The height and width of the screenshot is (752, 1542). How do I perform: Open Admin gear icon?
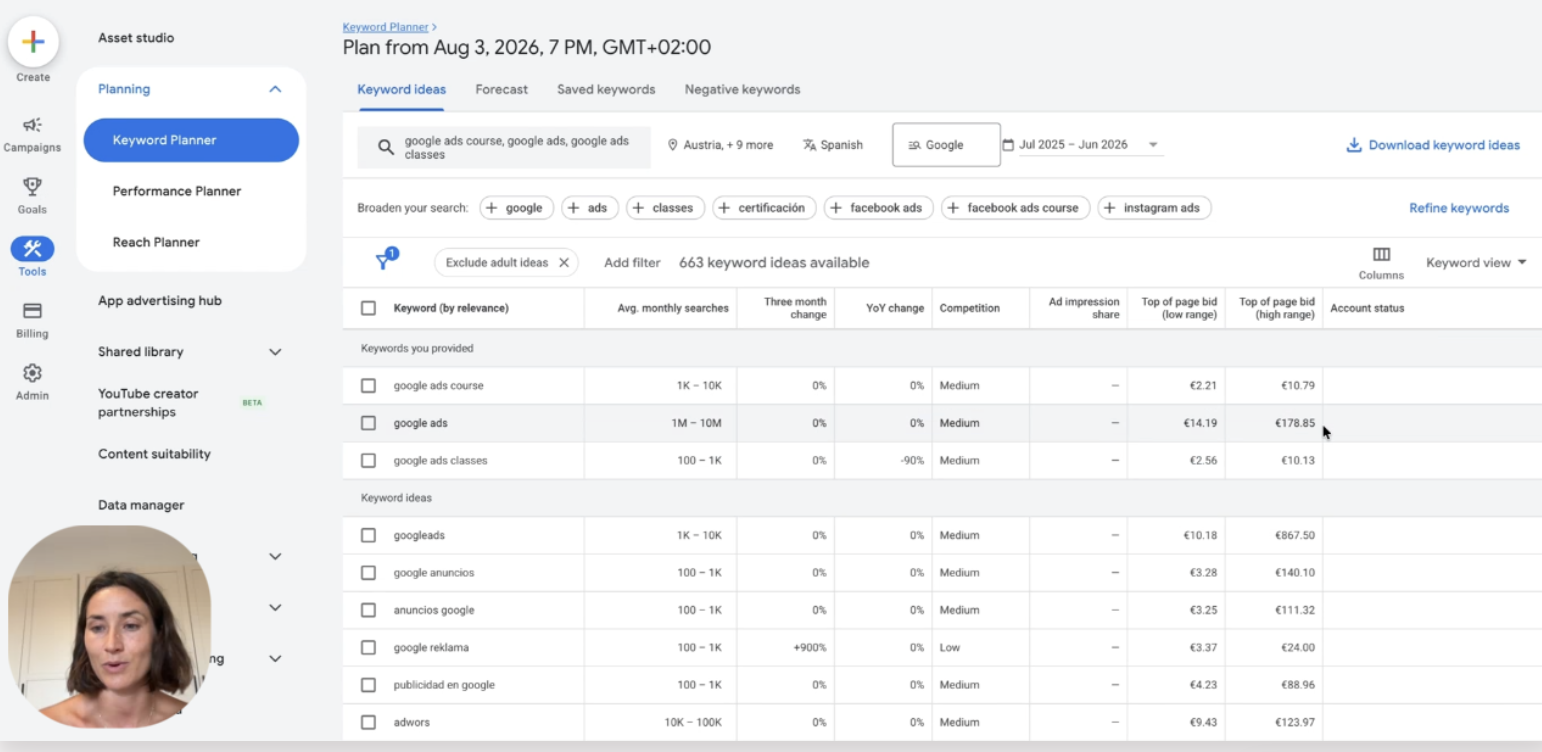(x=32, y=373)
